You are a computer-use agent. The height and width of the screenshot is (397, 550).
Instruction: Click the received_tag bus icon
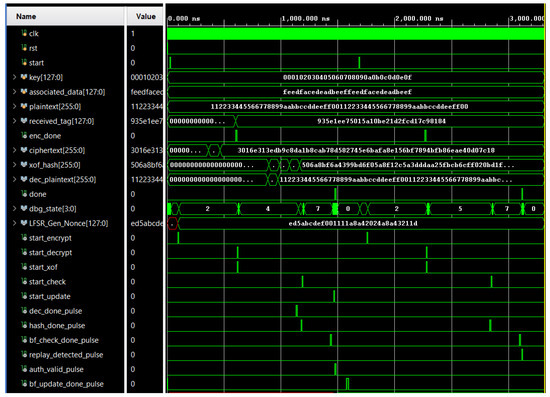click(x=24, y=121)
